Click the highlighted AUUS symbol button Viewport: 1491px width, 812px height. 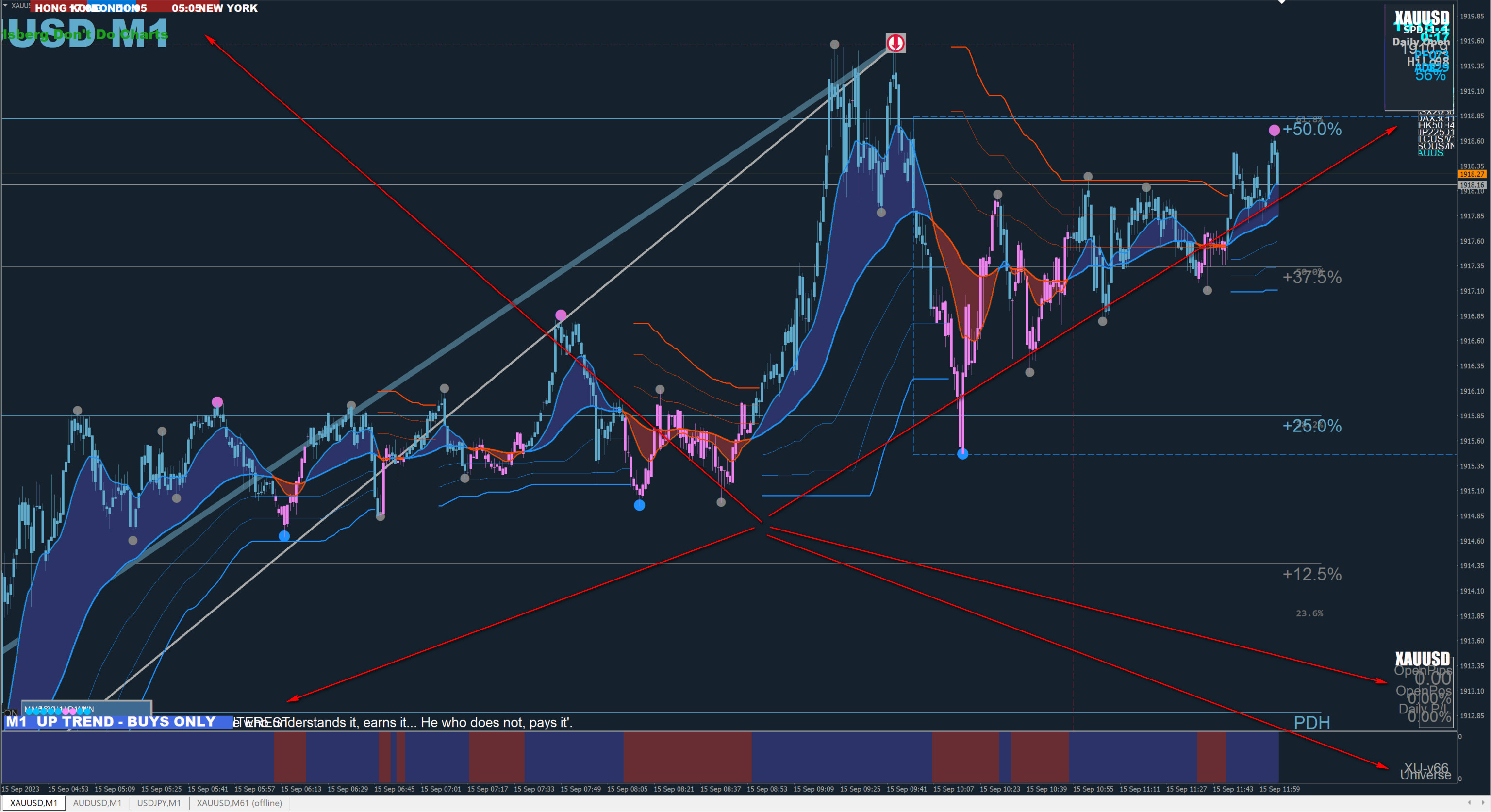click(1431, 153)
